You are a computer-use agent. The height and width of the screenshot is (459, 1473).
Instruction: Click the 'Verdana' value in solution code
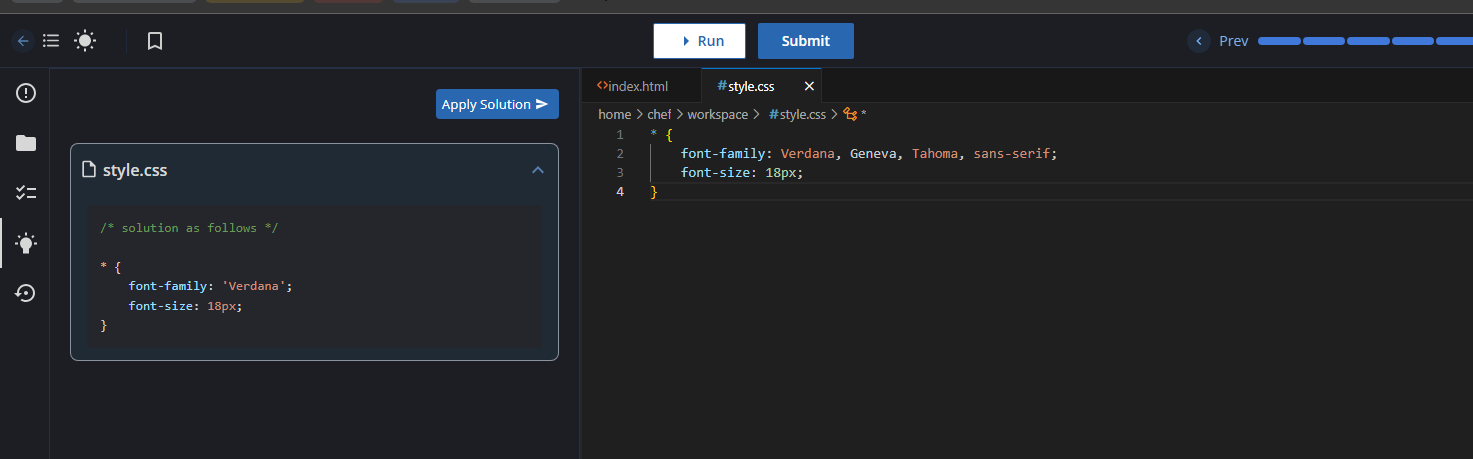point(254,286)
